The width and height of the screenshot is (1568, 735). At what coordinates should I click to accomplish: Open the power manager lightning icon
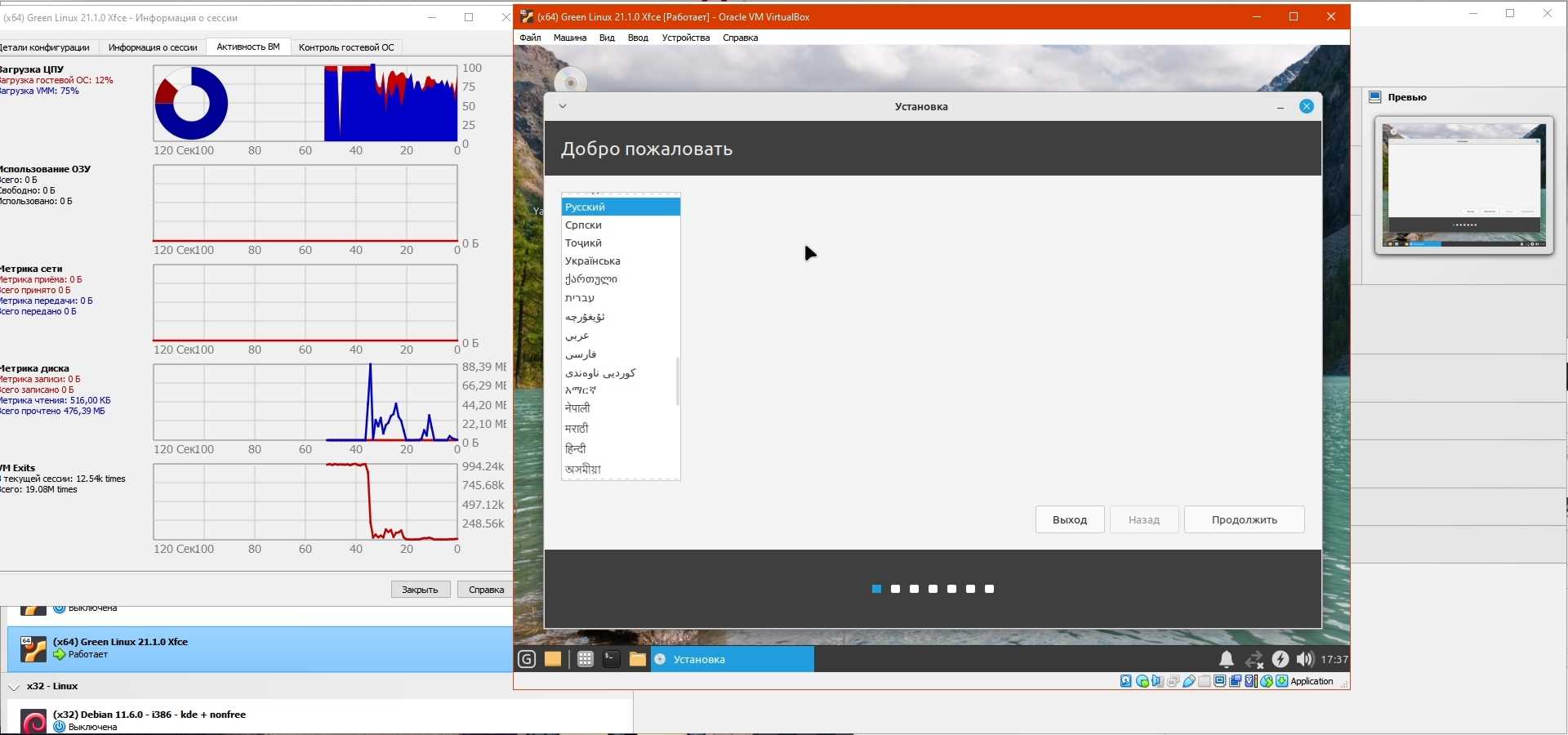point(1280,659)
